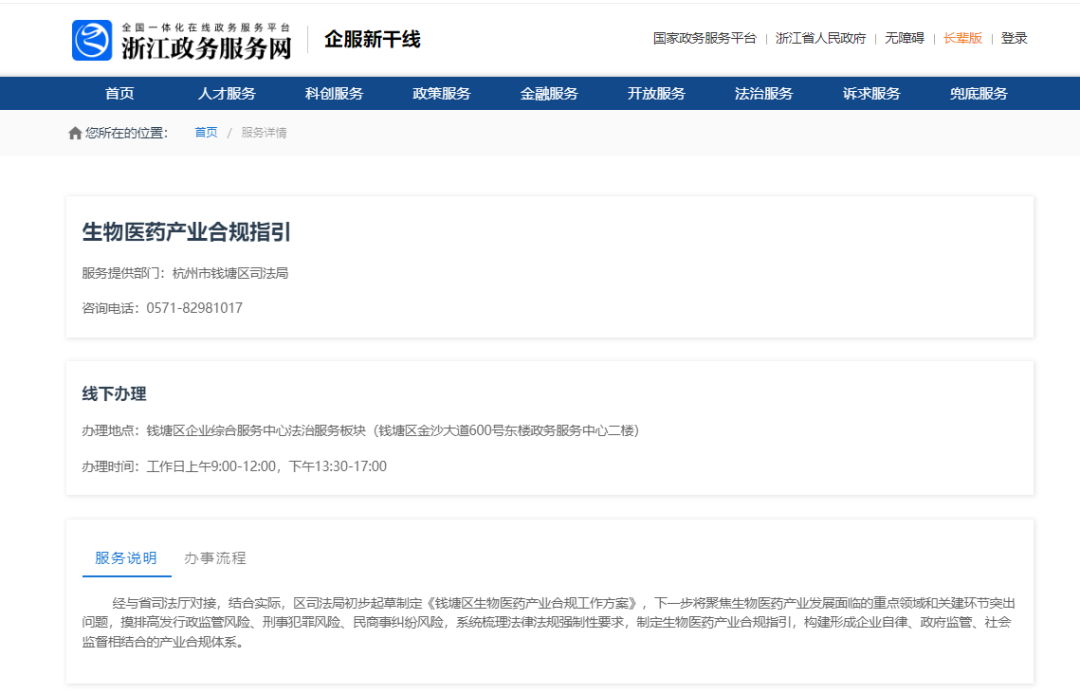Open the 法治服务 menu item

(764, 94)
